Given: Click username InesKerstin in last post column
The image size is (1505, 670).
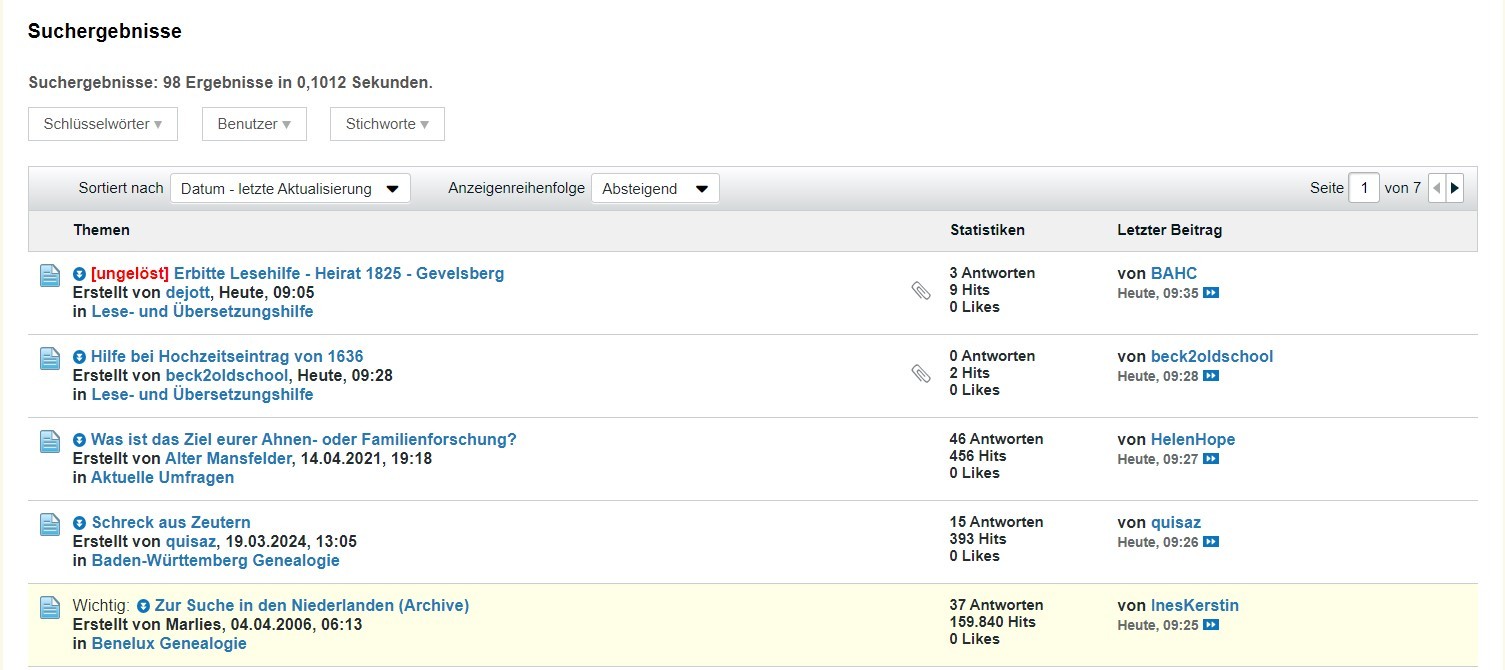Looking at the screenshot, I should coord(1194,606).
